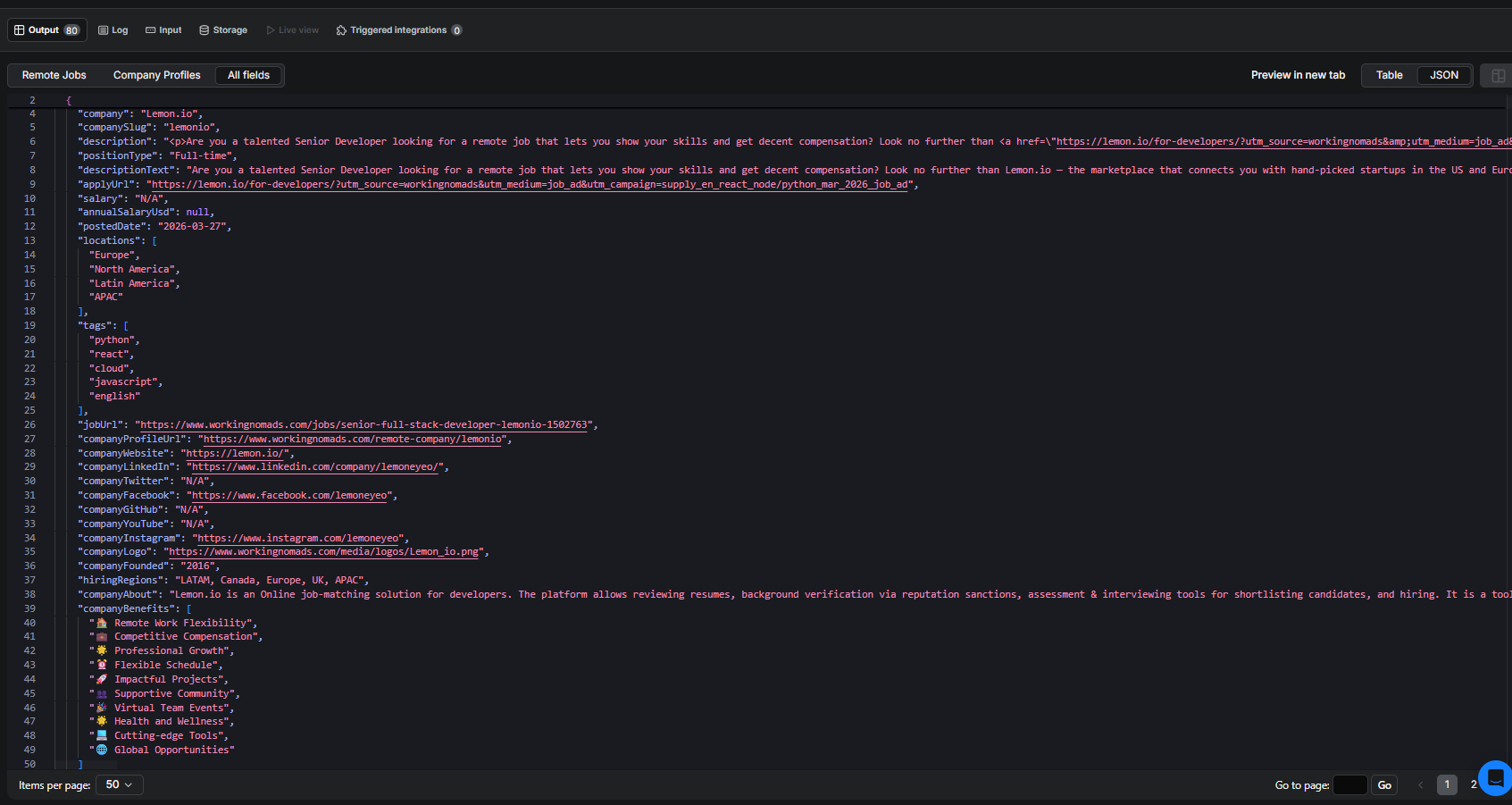Go to previous page arrow

[1420, 785]
